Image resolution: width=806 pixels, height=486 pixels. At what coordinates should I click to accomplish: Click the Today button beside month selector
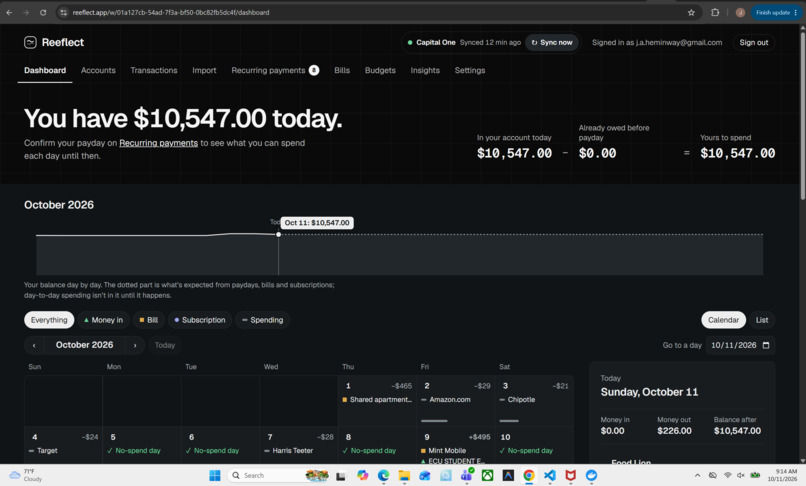pos(164,345)
